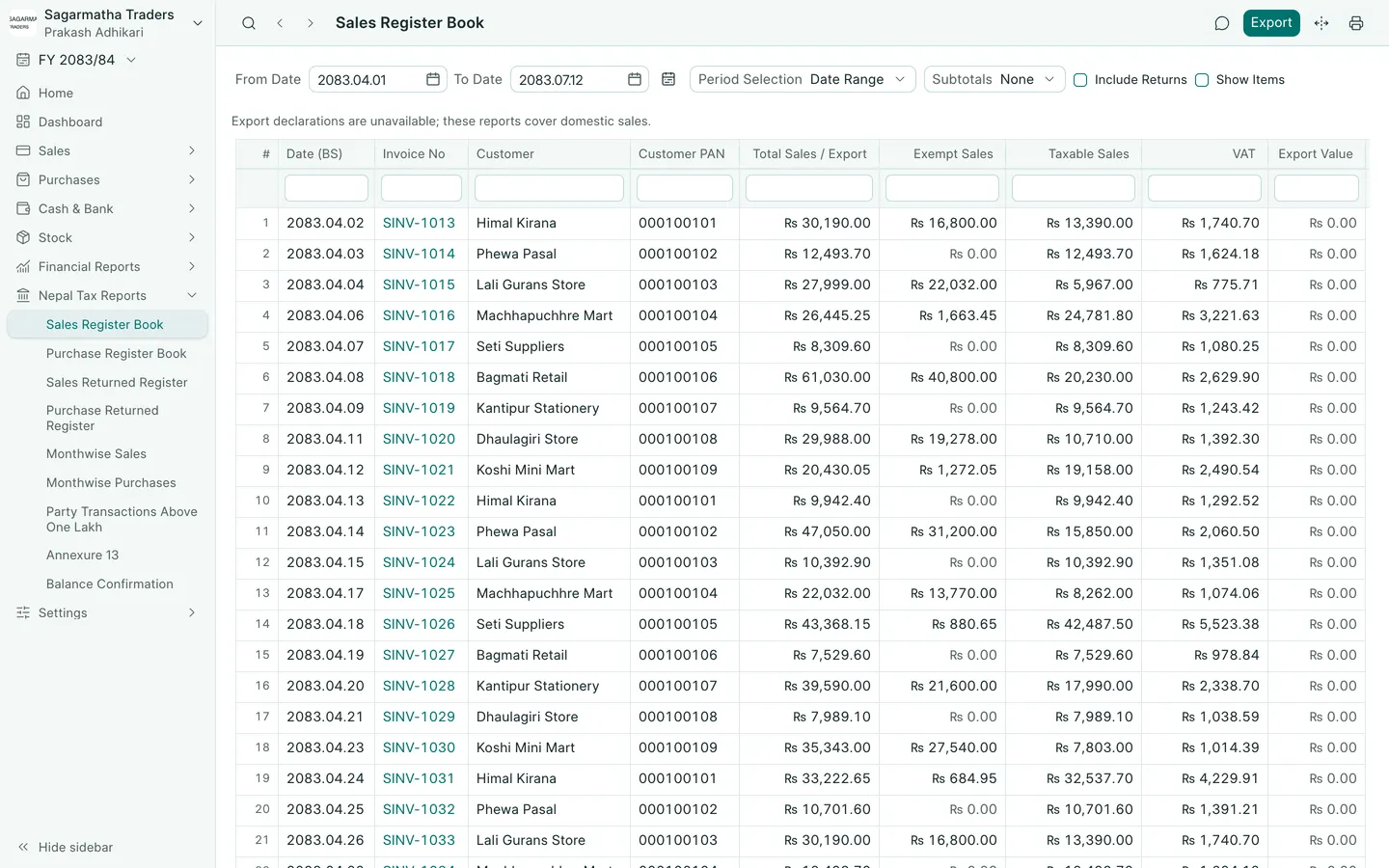Click the printer icon

(1356, 23)
